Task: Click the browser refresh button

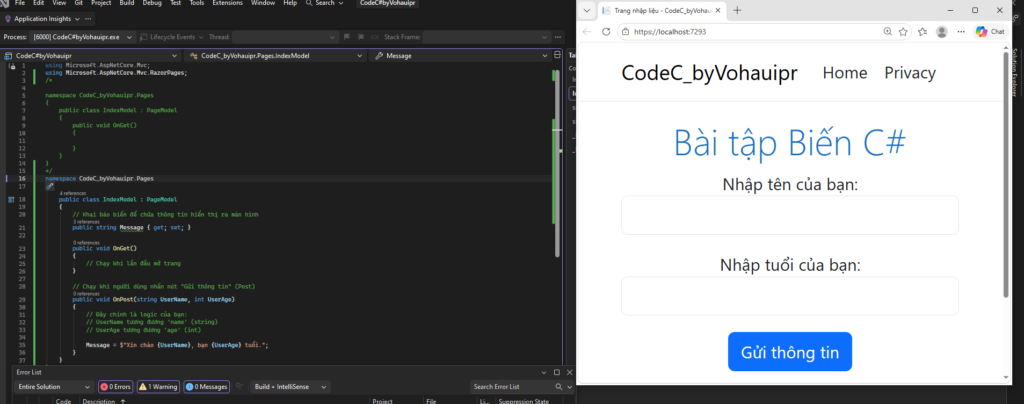Action: pyautogui.click(x=605, y=32)
